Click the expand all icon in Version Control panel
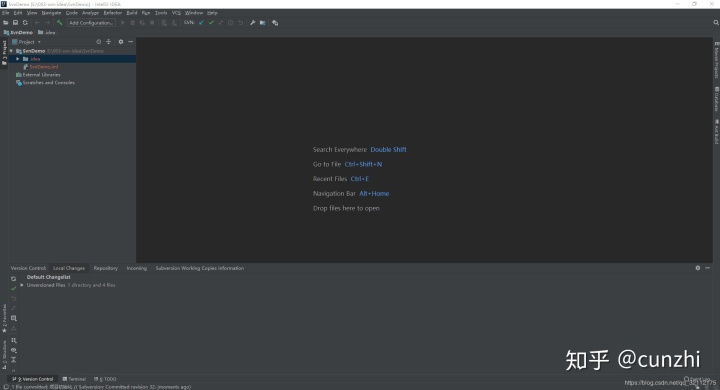The height and width of the screenshot is (390, 720). [x=13, y=360]
